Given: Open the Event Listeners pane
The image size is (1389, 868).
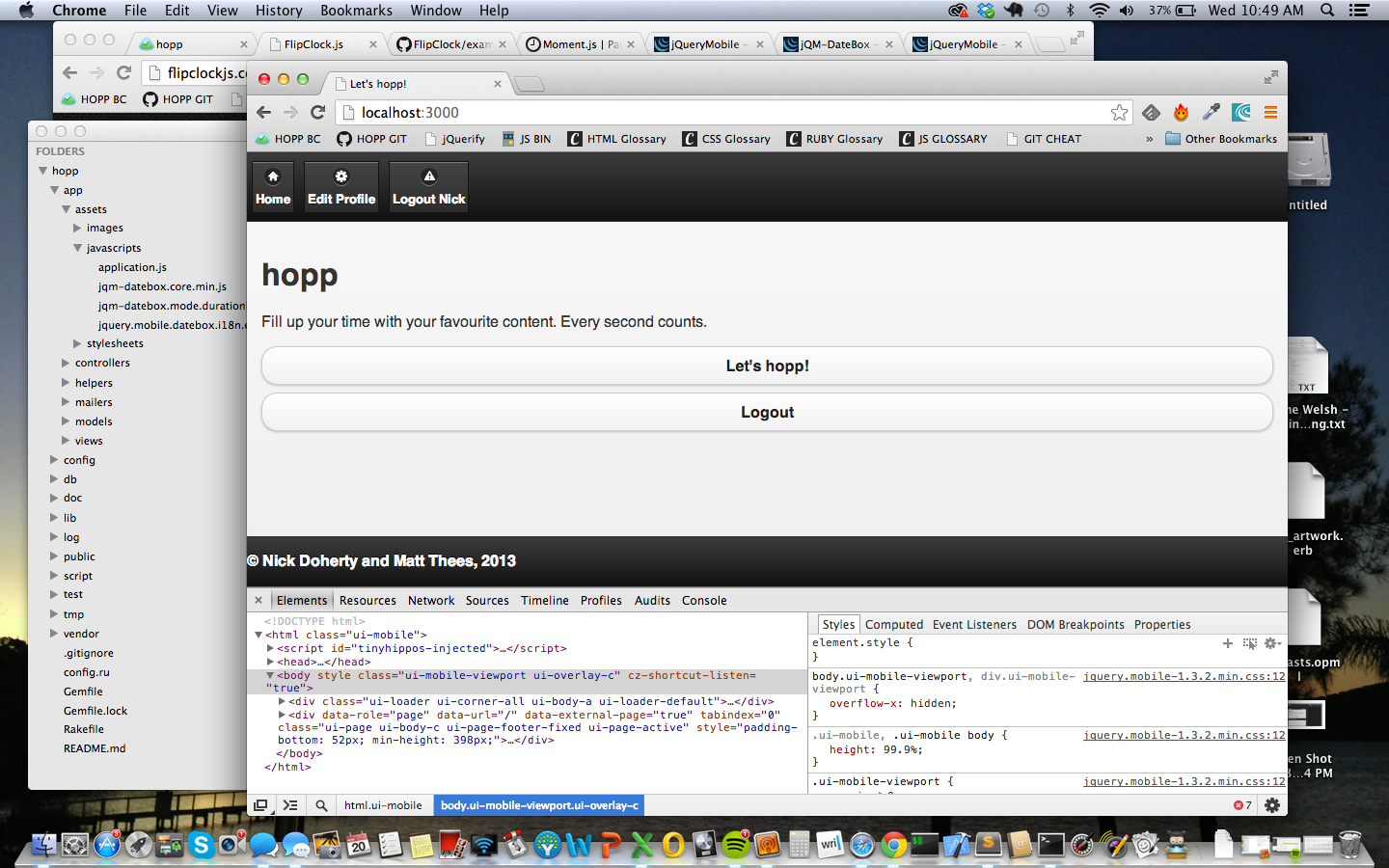Looking at the screenshot, I should 974,625.
